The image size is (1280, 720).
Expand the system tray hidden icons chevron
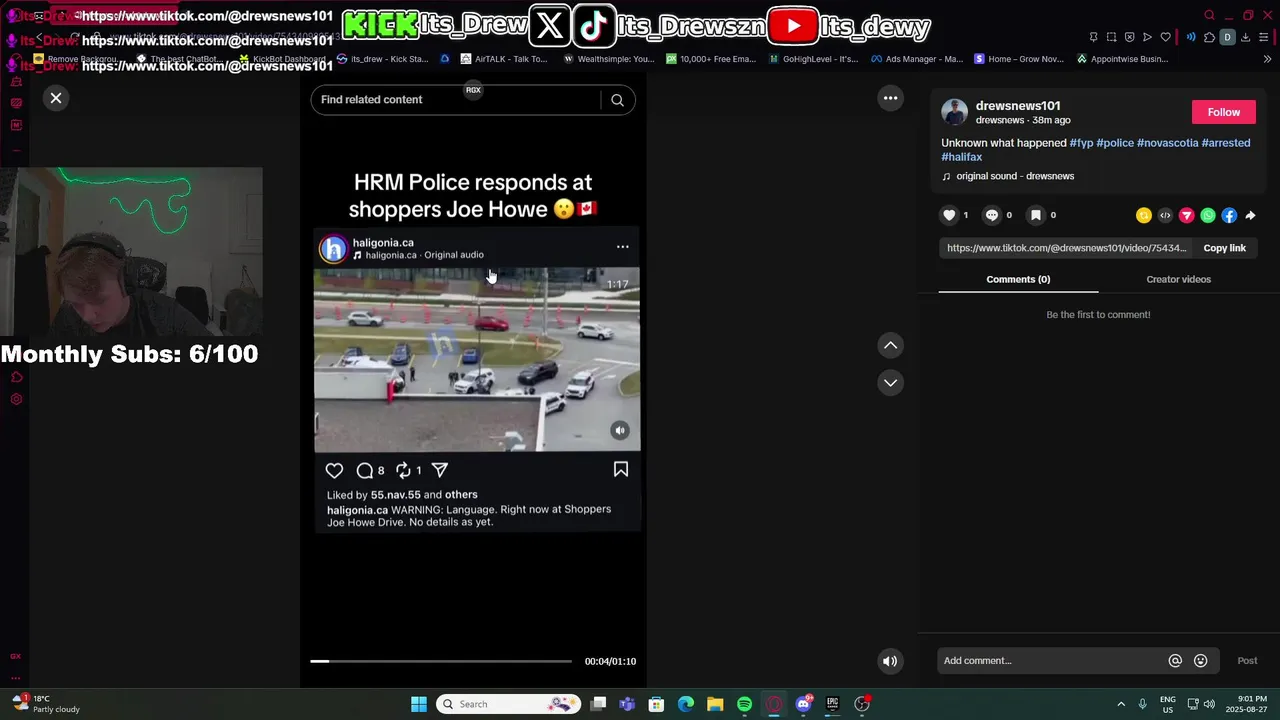pos(1120,704)
